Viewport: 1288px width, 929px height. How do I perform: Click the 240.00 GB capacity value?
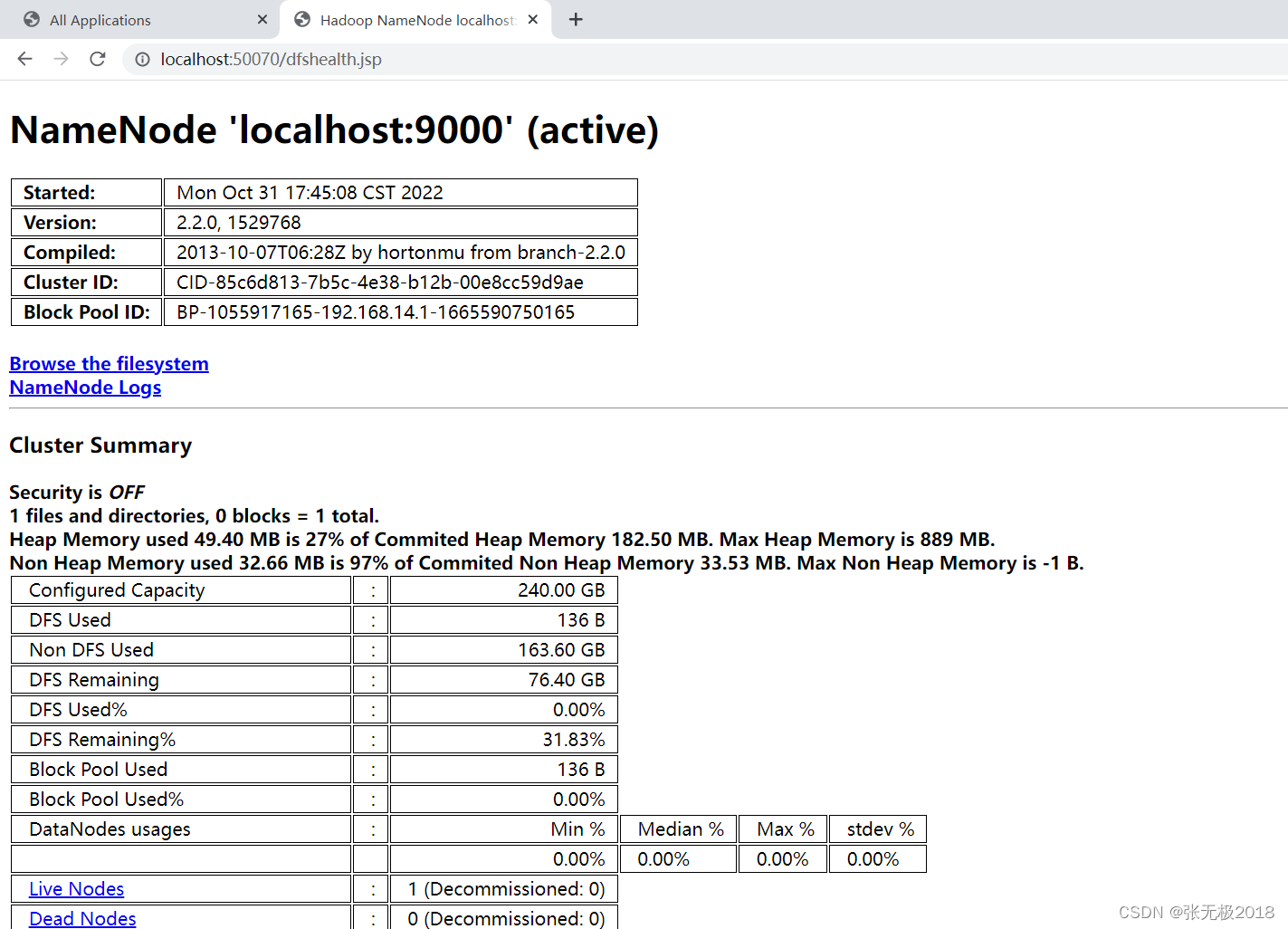504,590
